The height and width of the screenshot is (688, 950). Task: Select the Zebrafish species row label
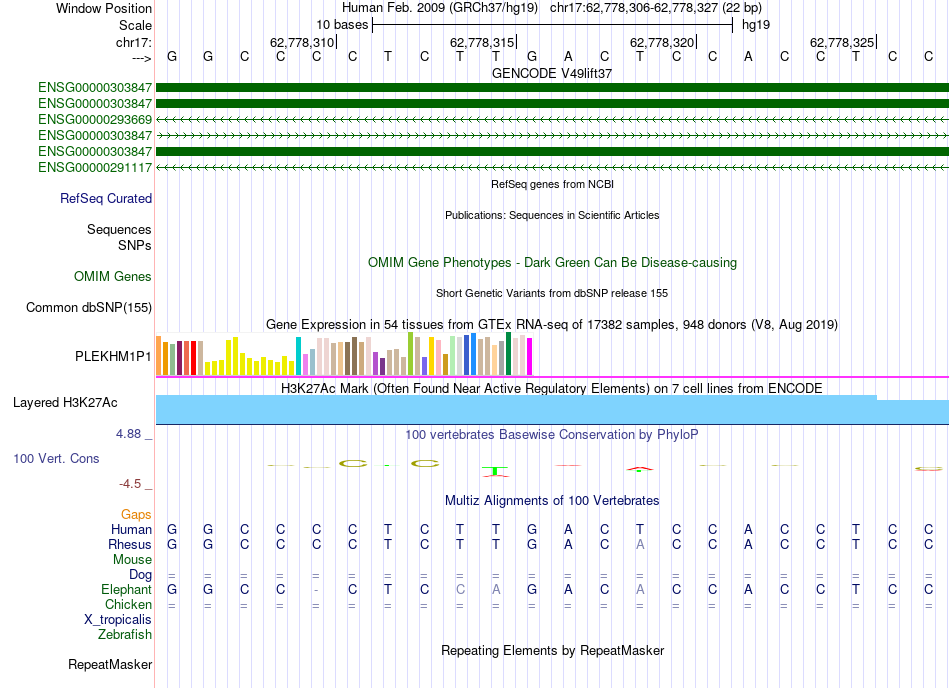tap(125, 635)
